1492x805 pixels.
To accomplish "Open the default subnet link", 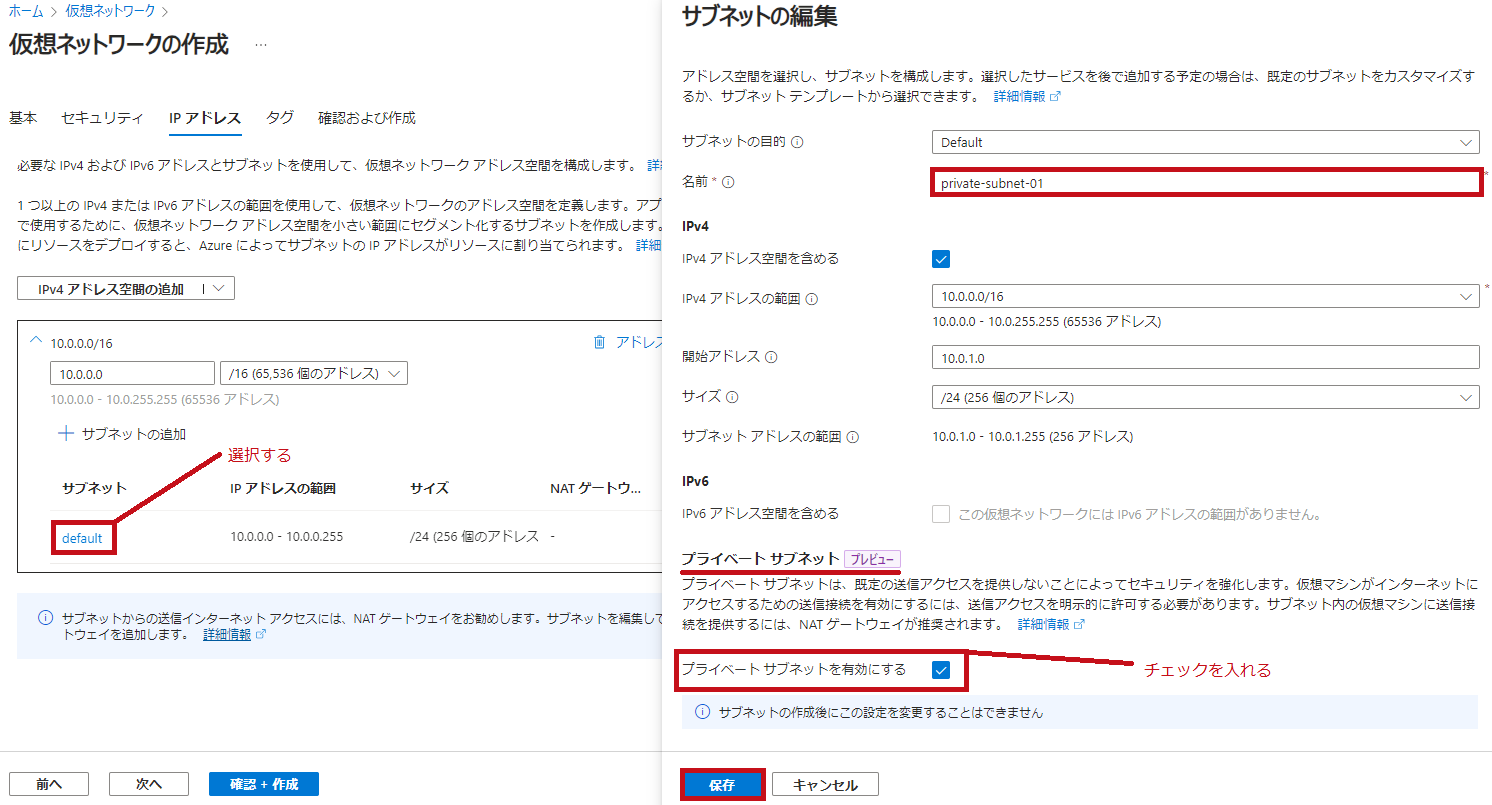I will click(x=82, y=538).
